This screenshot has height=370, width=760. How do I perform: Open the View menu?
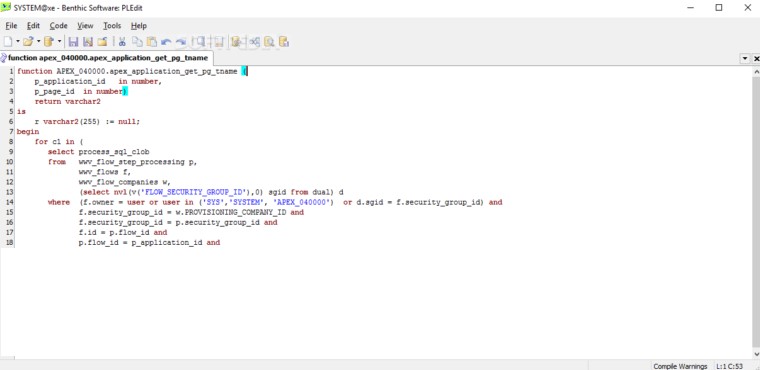tap(85, 26)
